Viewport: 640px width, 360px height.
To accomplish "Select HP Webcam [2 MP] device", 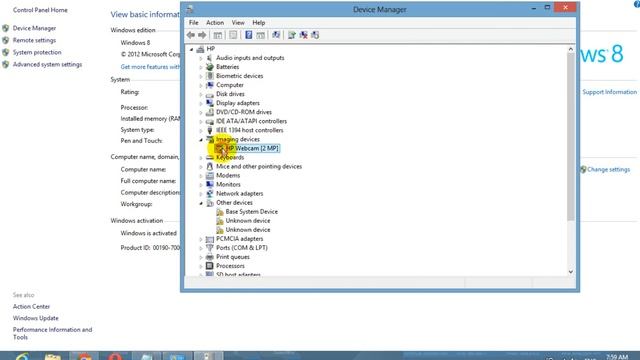I will (x=252, y=148).
